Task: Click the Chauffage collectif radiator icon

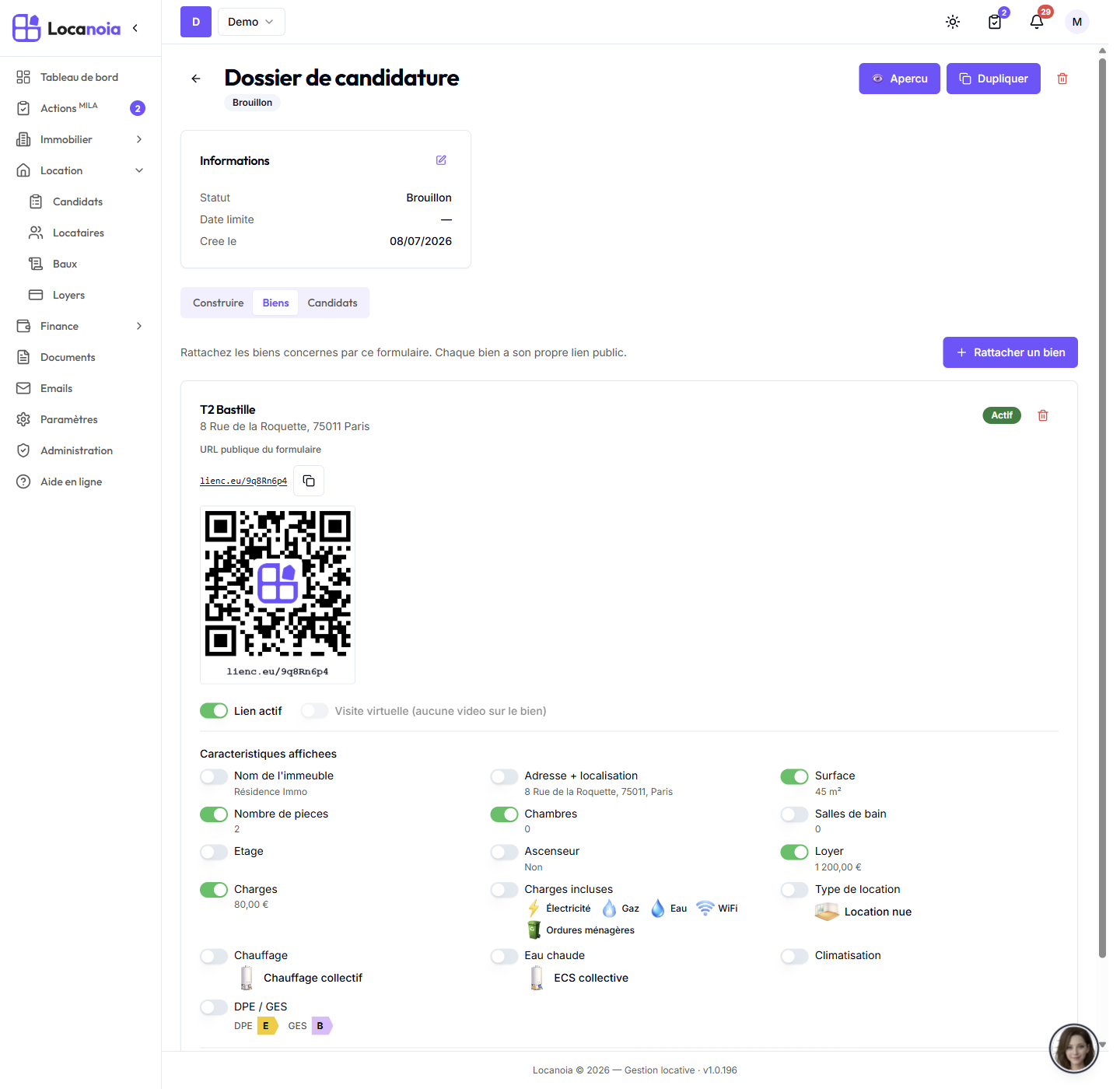Action: [x=247, y=978]
